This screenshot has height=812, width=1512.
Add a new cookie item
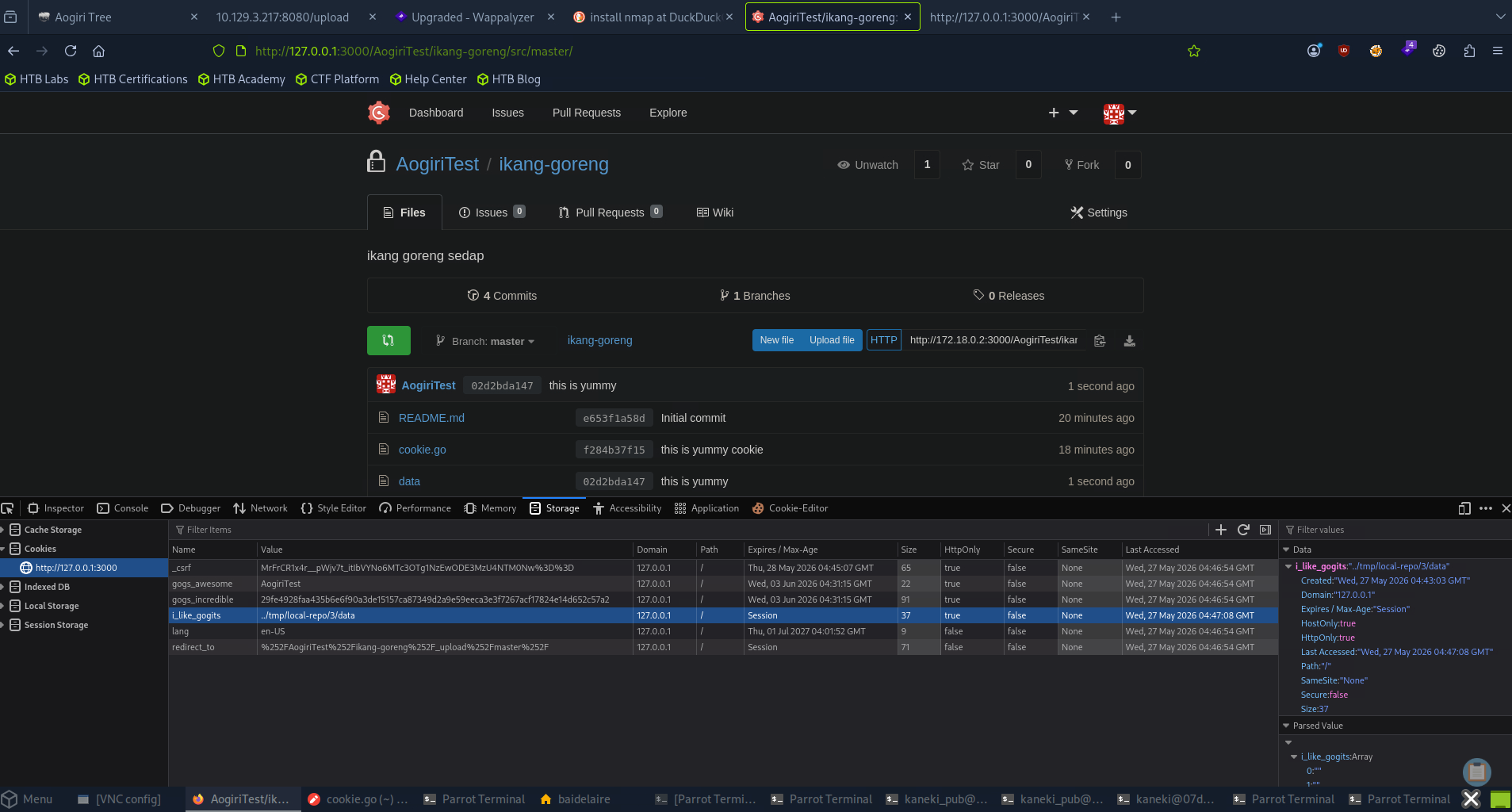[1221, 530]
